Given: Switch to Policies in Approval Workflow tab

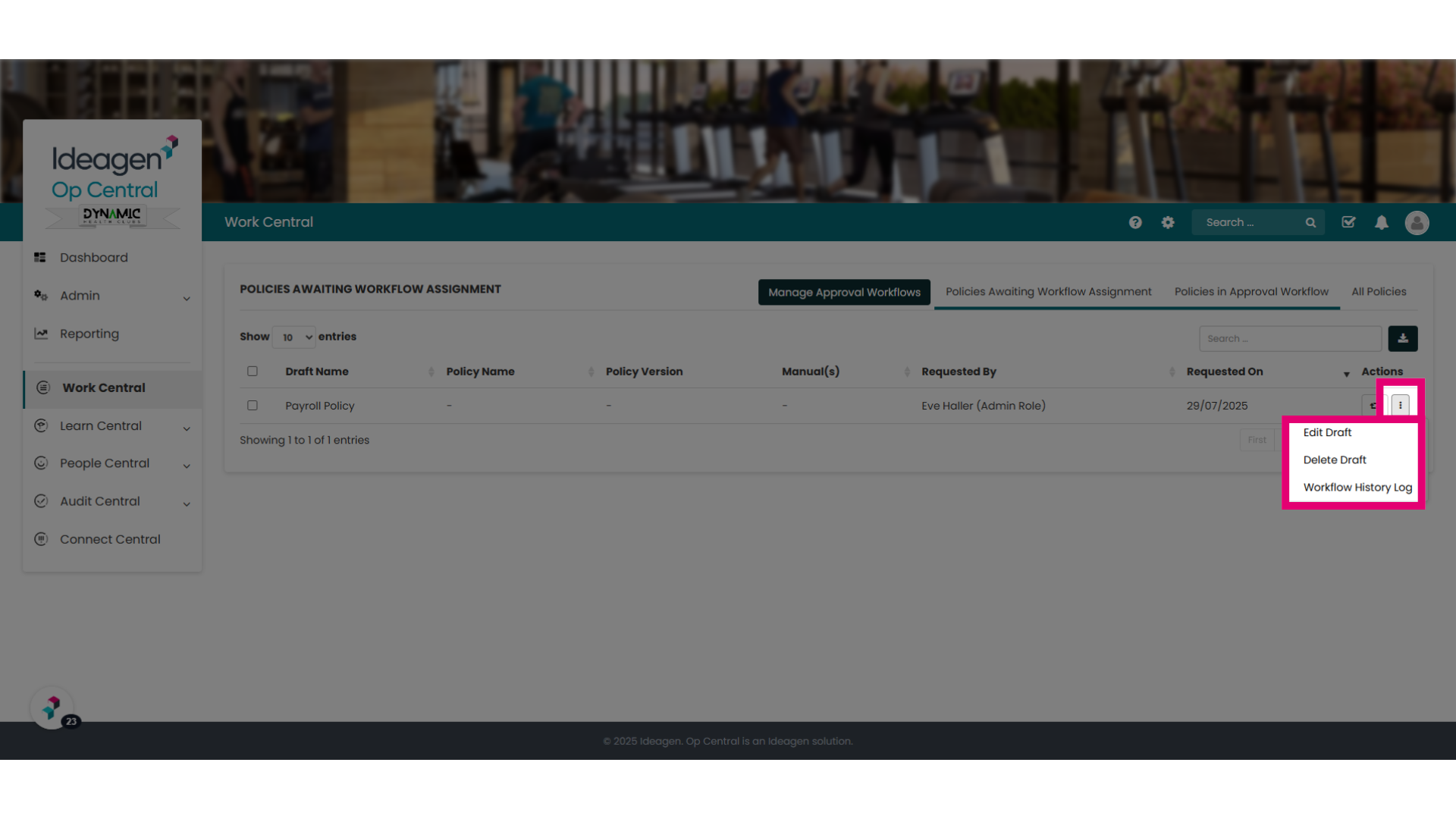Looking at the screenshot, I should pyautogui.click(x=1251, y=291).
